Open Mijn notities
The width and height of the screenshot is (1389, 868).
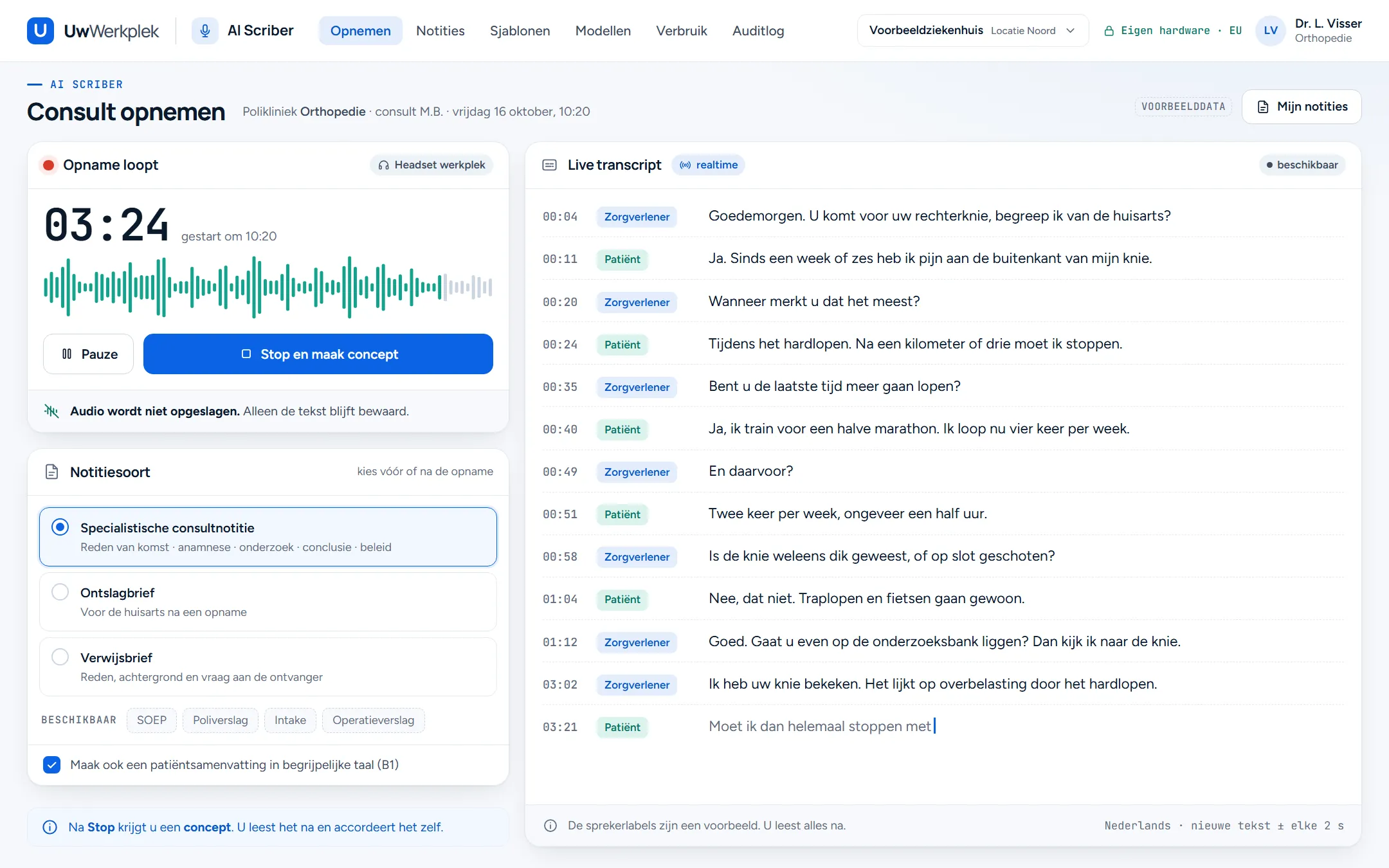1302,107
